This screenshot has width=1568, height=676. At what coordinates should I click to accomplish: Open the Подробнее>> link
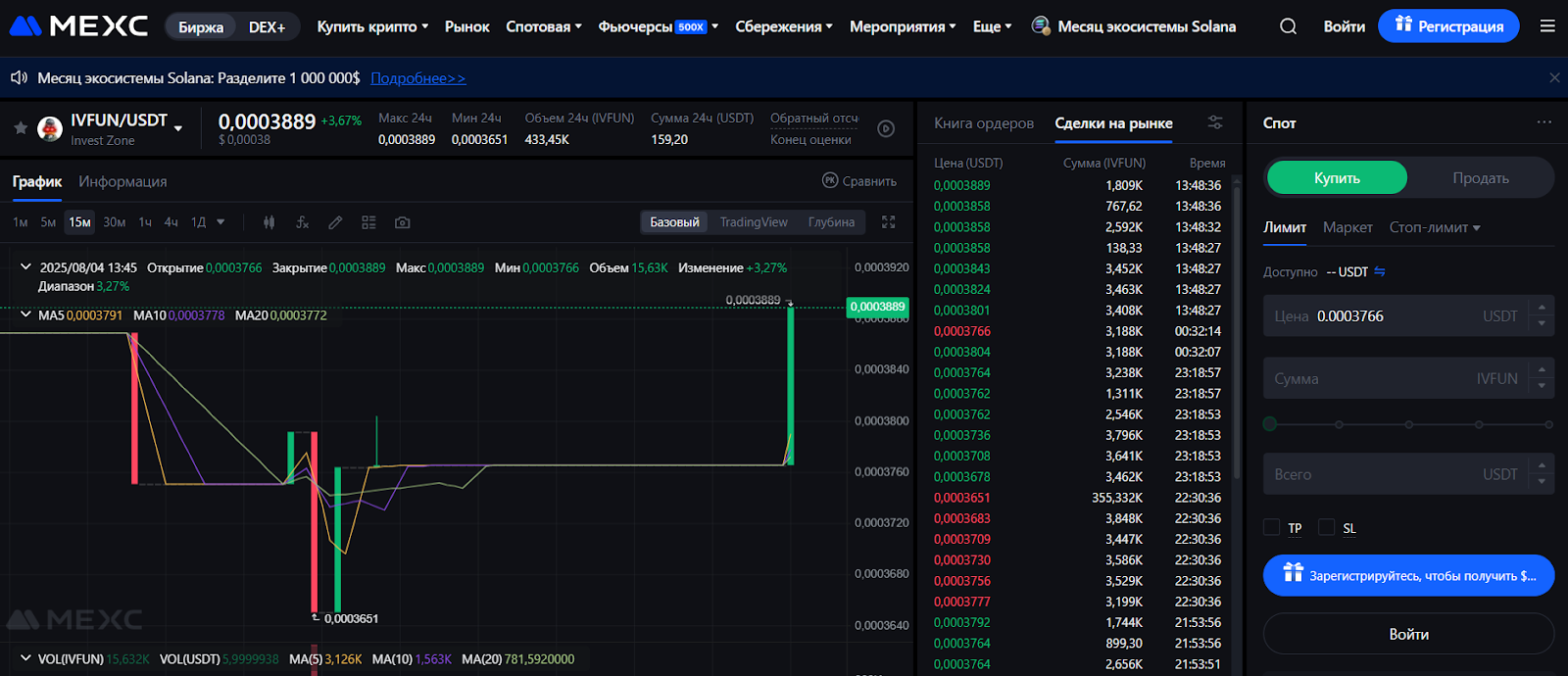click(418, 77)
